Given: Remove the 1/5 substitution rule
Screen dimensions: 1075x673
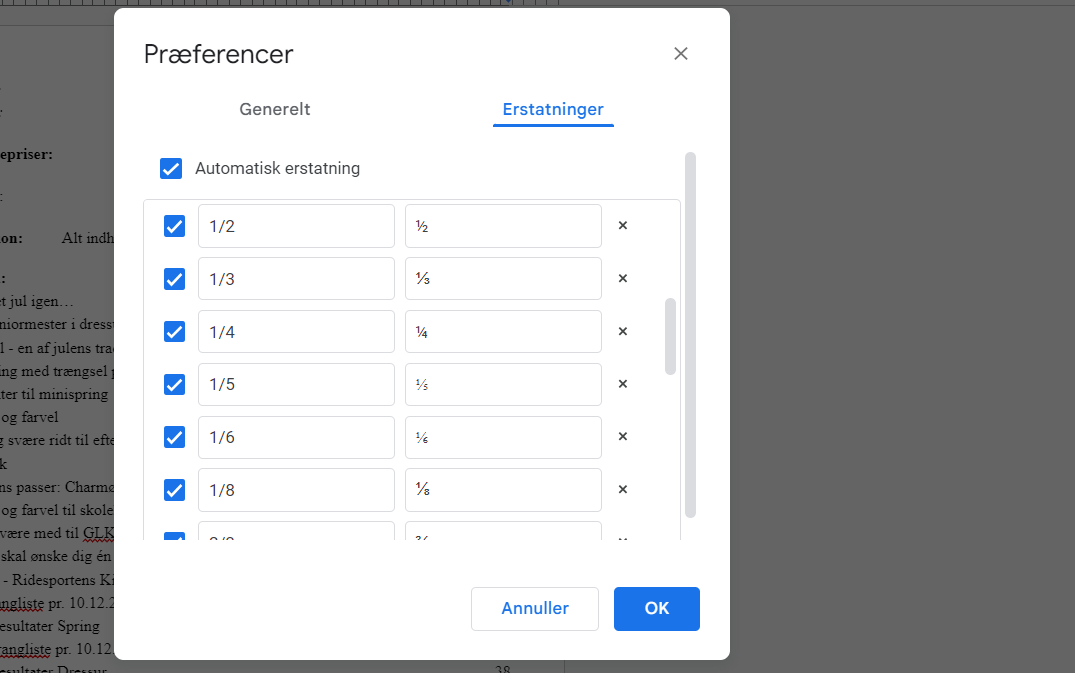Looking at the screenshot, I should coord(622,384).
